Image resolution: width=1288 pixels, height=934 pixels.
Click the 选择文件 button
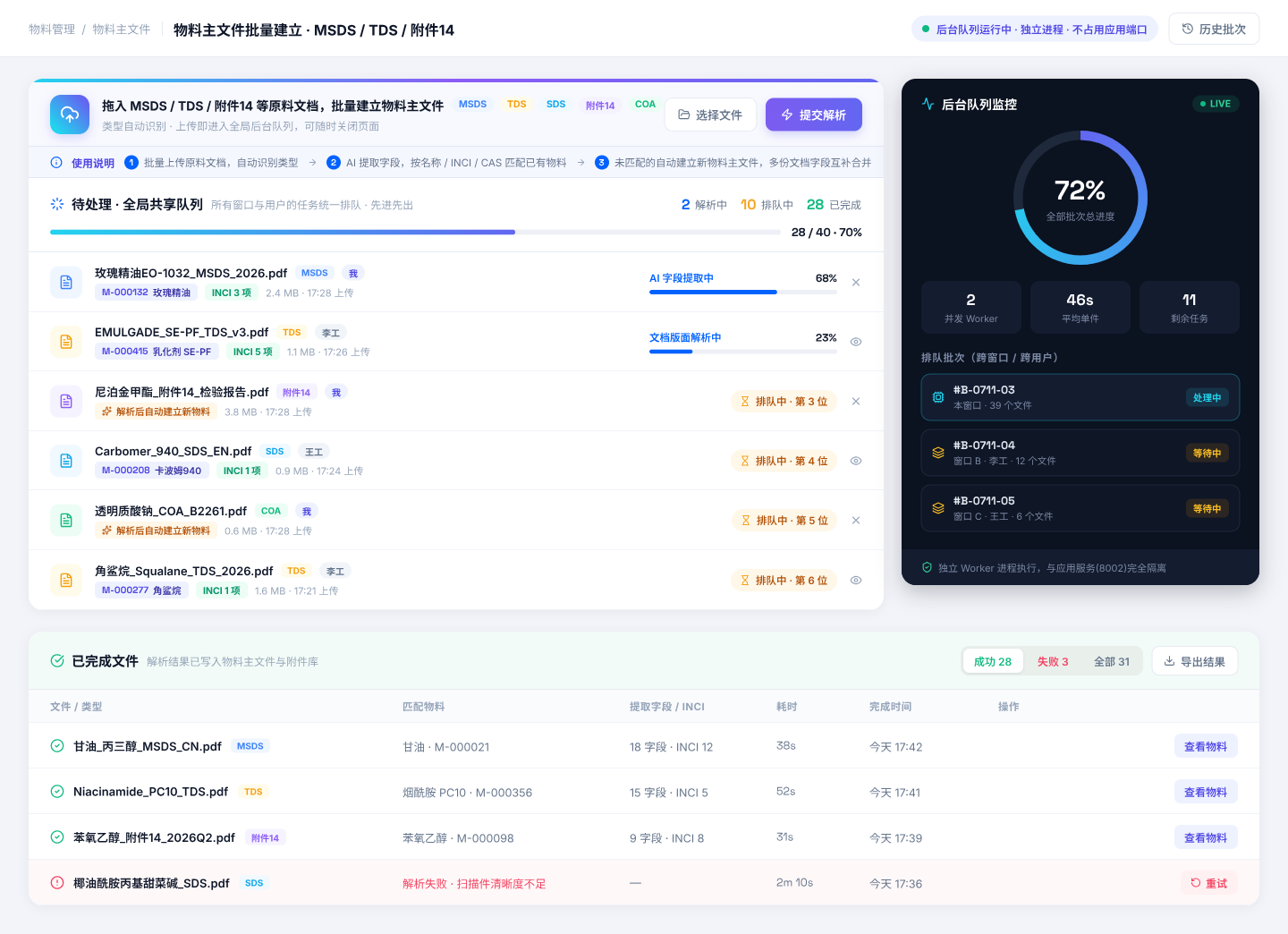[x=710, y=115]
